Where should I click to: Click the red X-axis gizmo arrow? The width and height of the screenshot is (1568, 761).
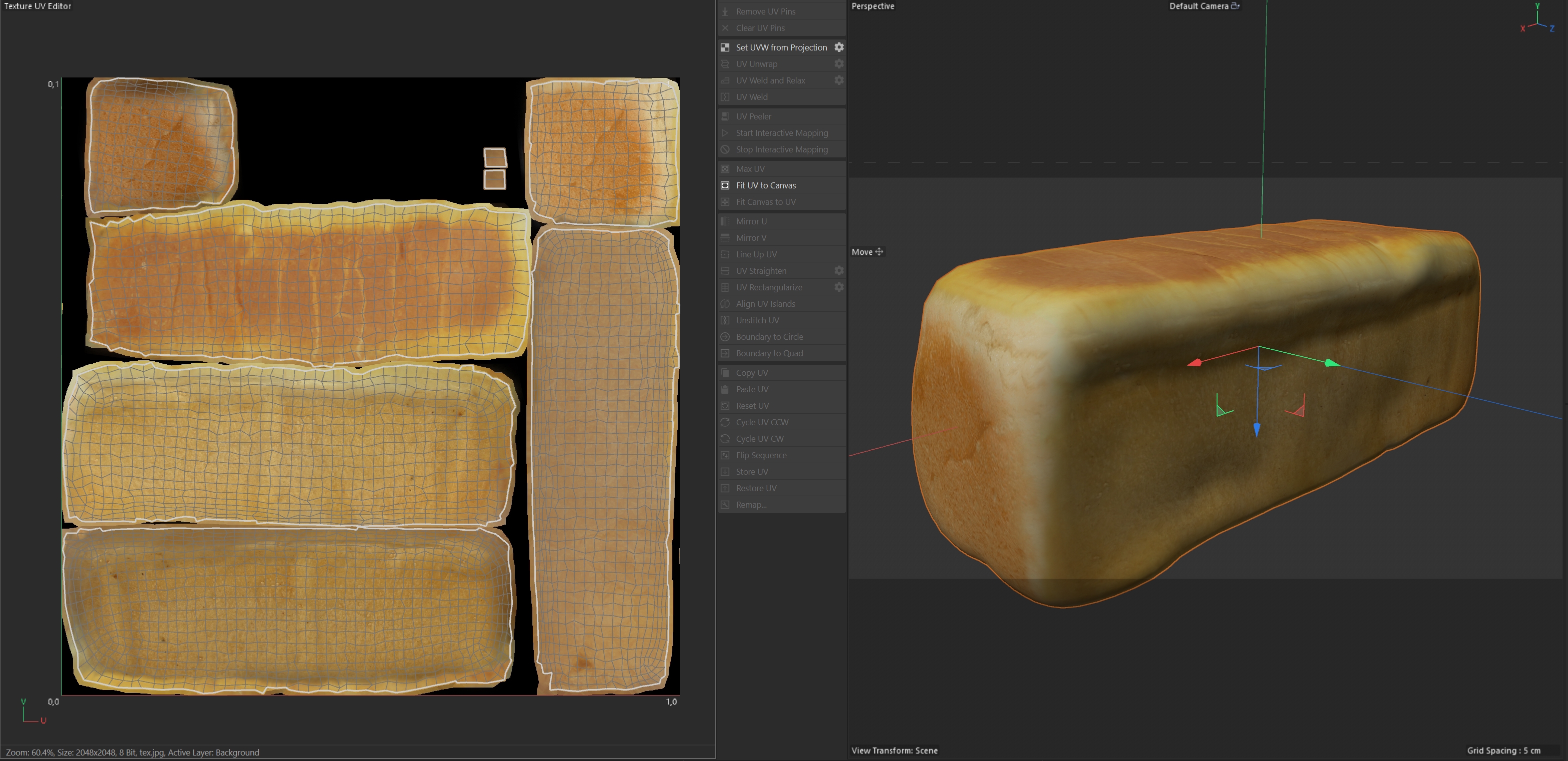(1194, 363)
